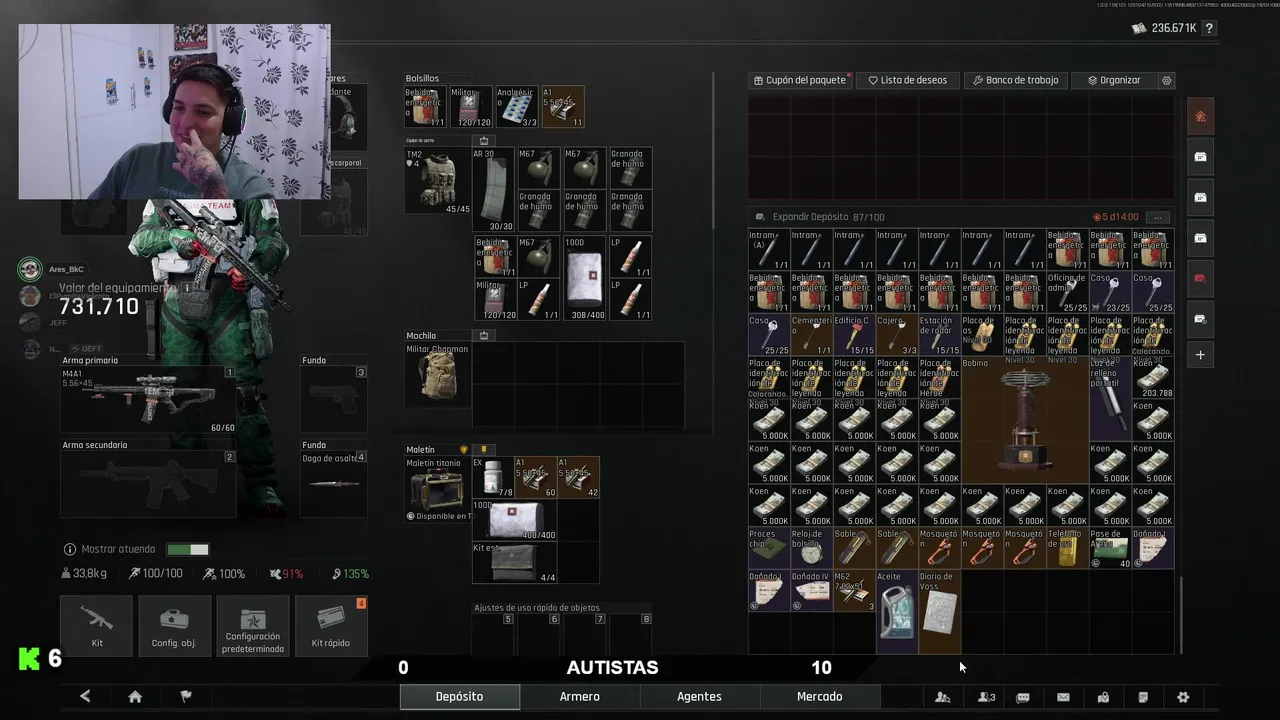Open the chat messages icon

(x=1023, y=697)
